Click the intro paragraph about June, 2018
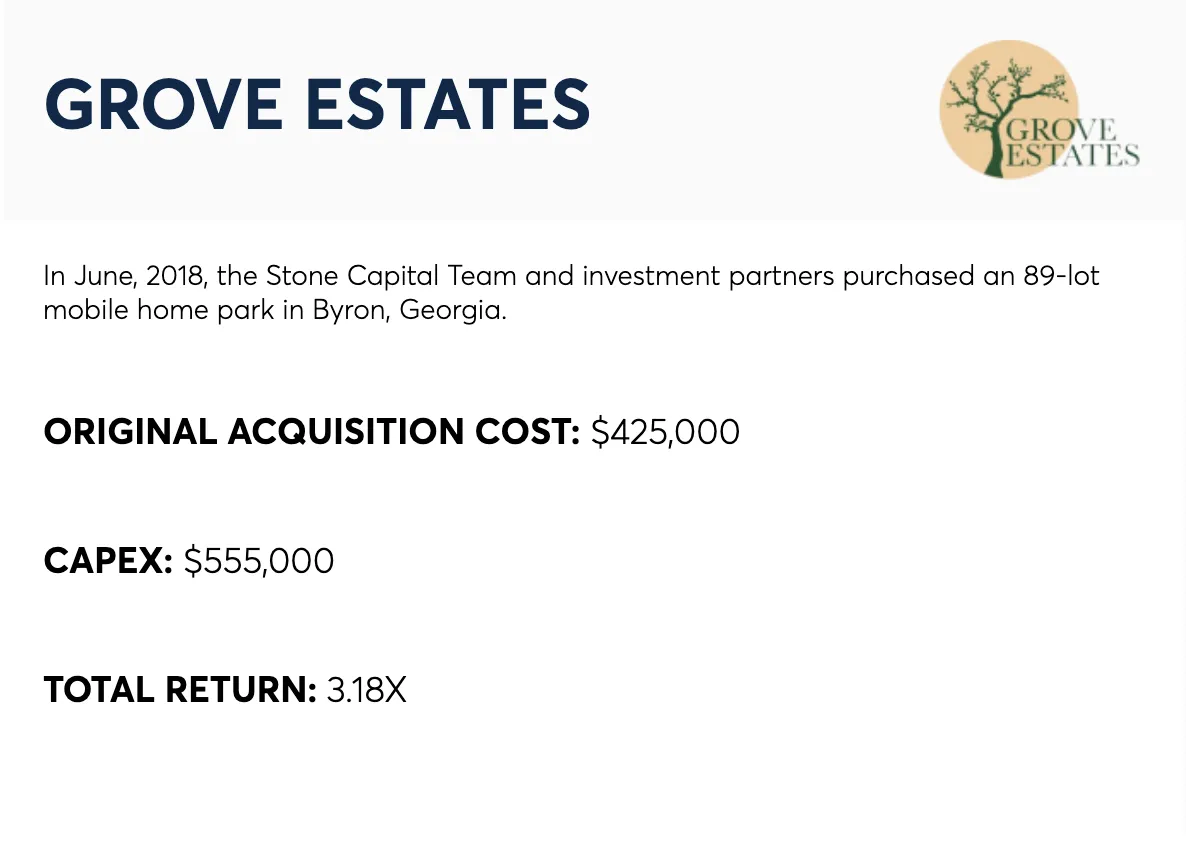 pyautogui.click(x=571, y=292)
